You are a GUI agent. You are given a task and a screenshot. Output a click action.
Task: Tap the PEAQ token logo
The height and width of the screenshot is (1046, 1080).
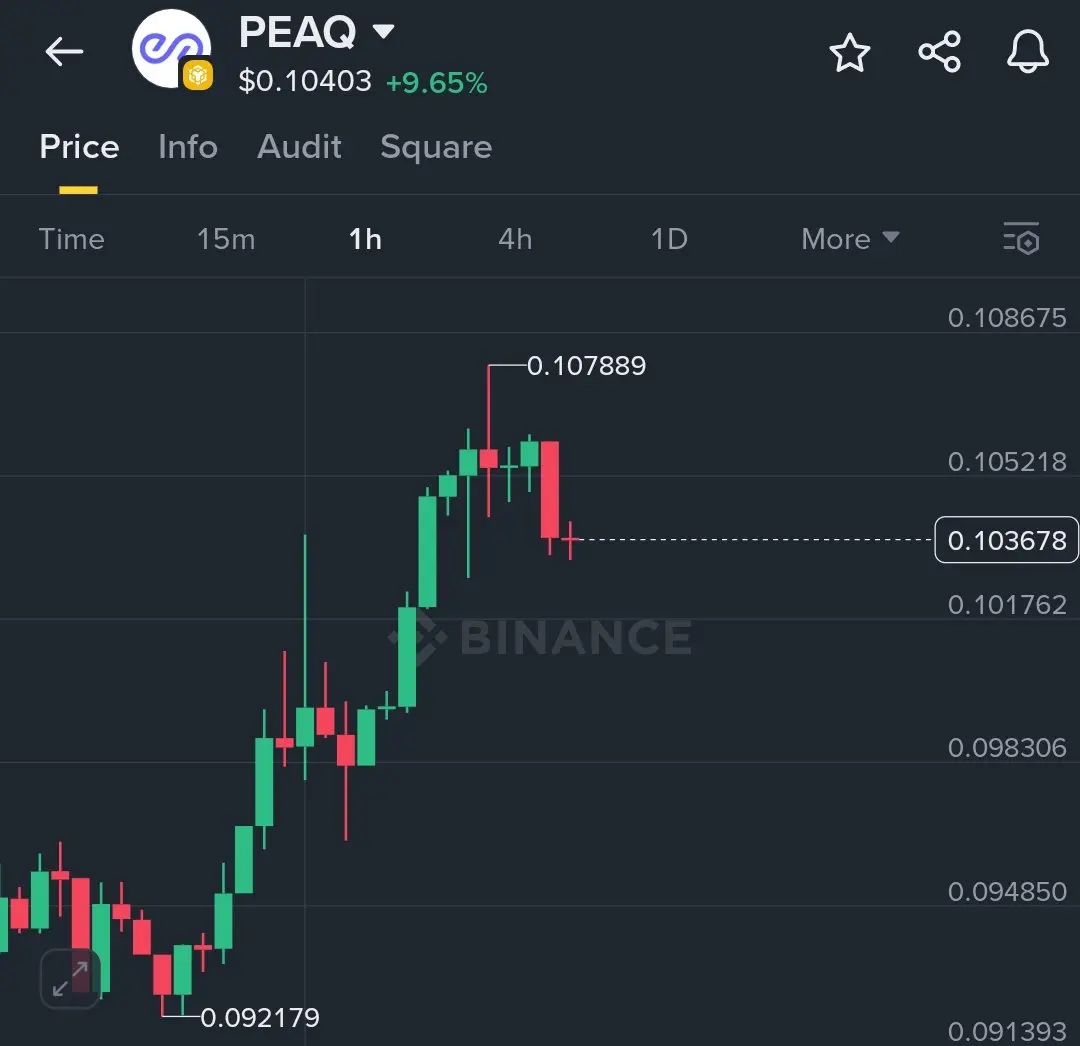tap(170, 48)
